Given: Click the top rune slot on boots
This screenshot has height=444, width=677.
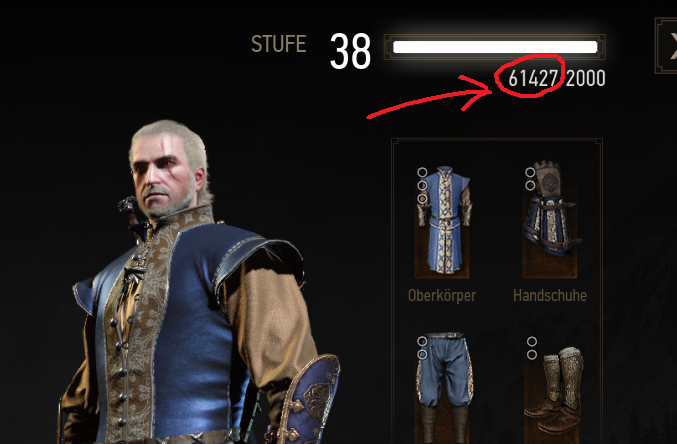Looking at the screenshot, I should 532,341.
